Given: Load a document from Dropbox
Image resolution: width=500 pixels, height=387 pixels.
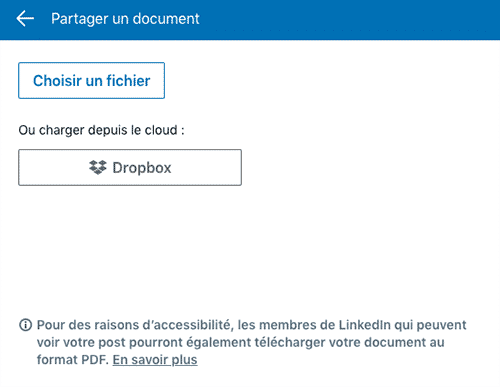Looking at the screenshot, I should [x=130, y=167].
